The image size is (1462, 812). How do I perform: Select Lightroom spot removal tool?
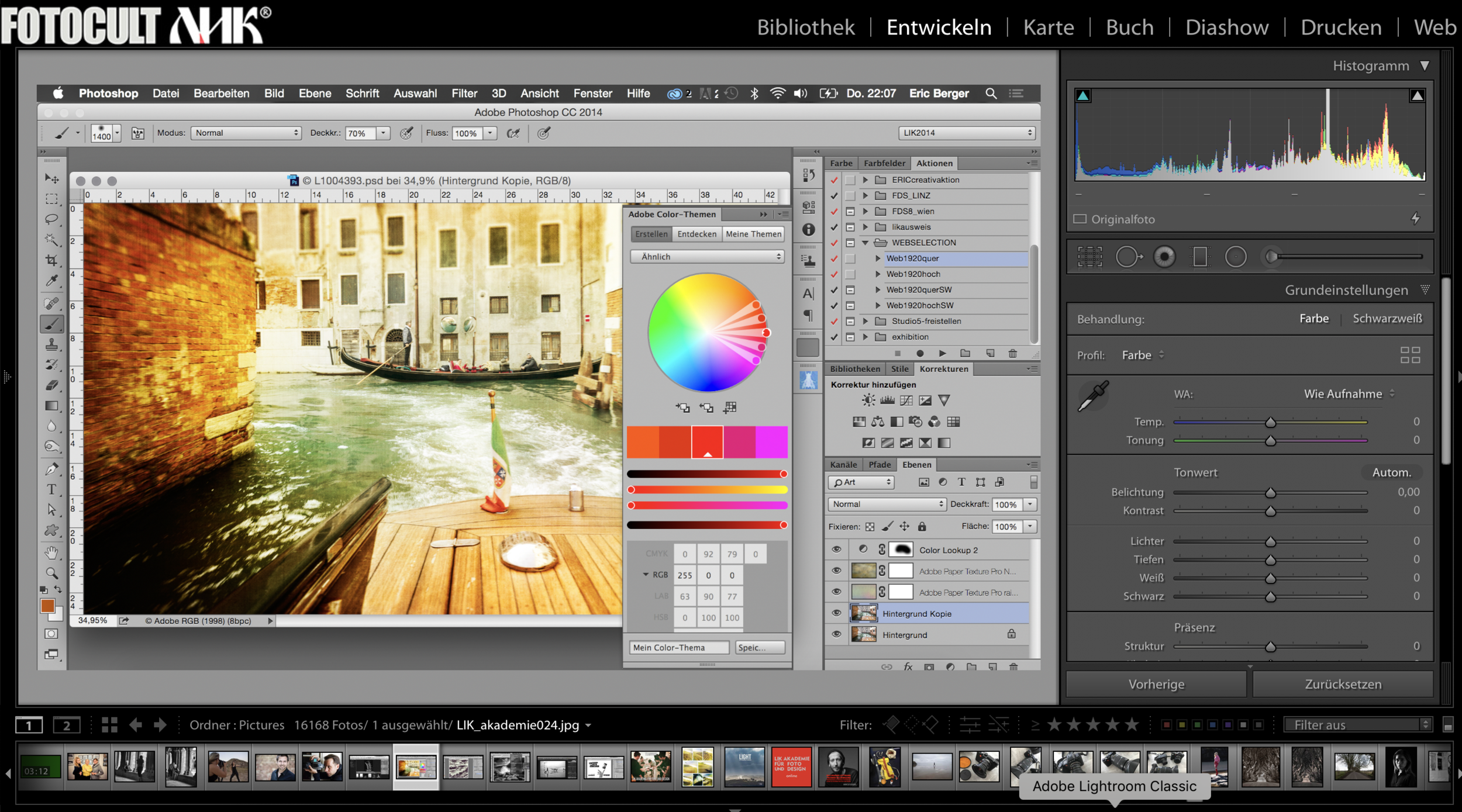pyautogui.click(x=1128, y=257)
